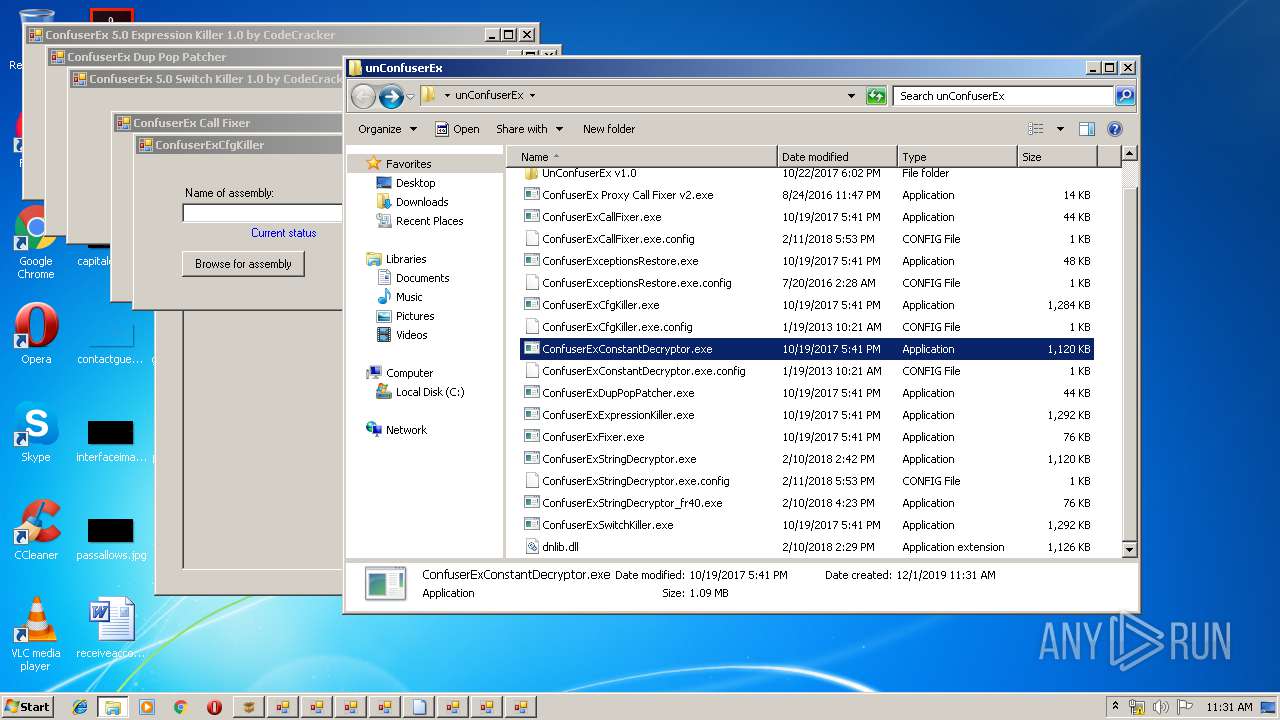Viewport: 1280px width, 720px height.
Task: Open Pictures library
Action: coord(415,316)
